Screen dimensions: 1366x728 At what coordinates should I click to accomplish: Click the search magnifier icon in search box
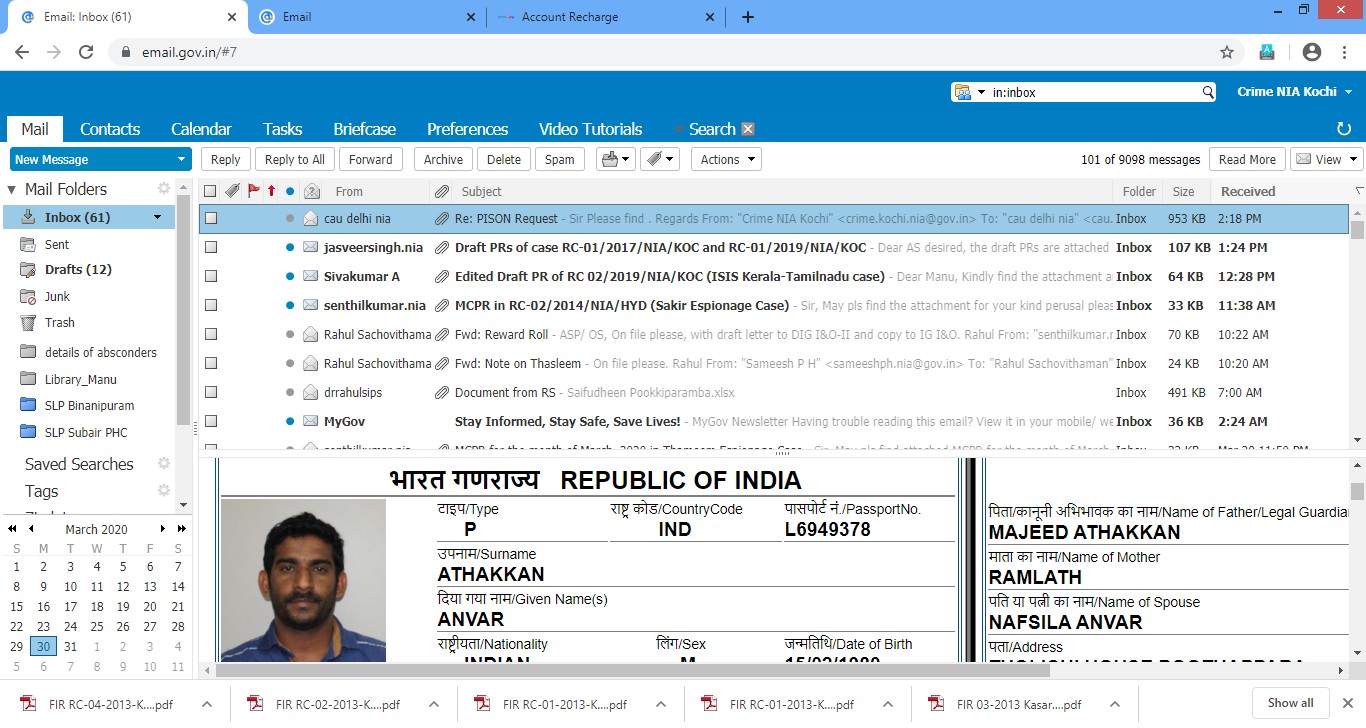click(1208, 92)
